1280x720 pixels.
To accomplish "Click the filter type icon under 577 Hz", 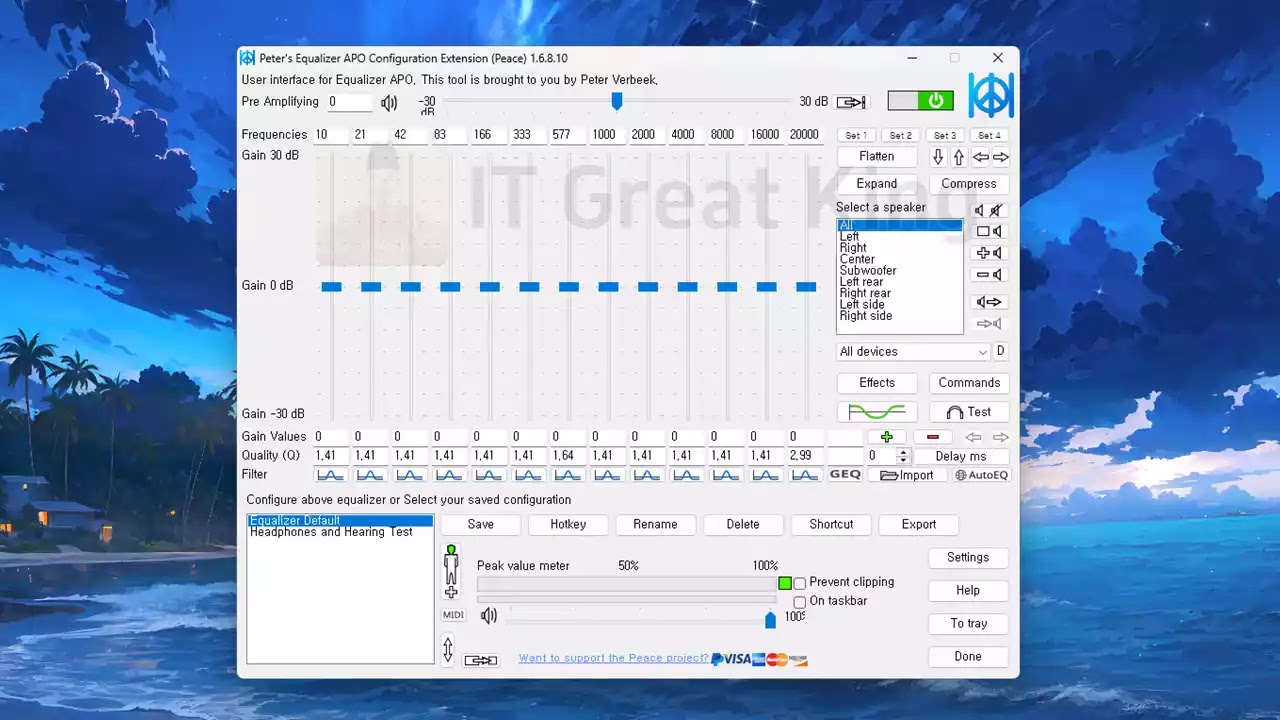I will [x=568, y=475].
